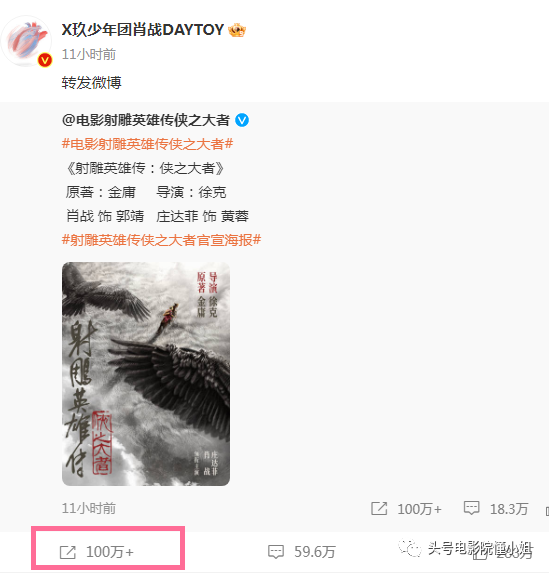Click the blue V verified badge
The image size is (549, 573).
(242, 120)
